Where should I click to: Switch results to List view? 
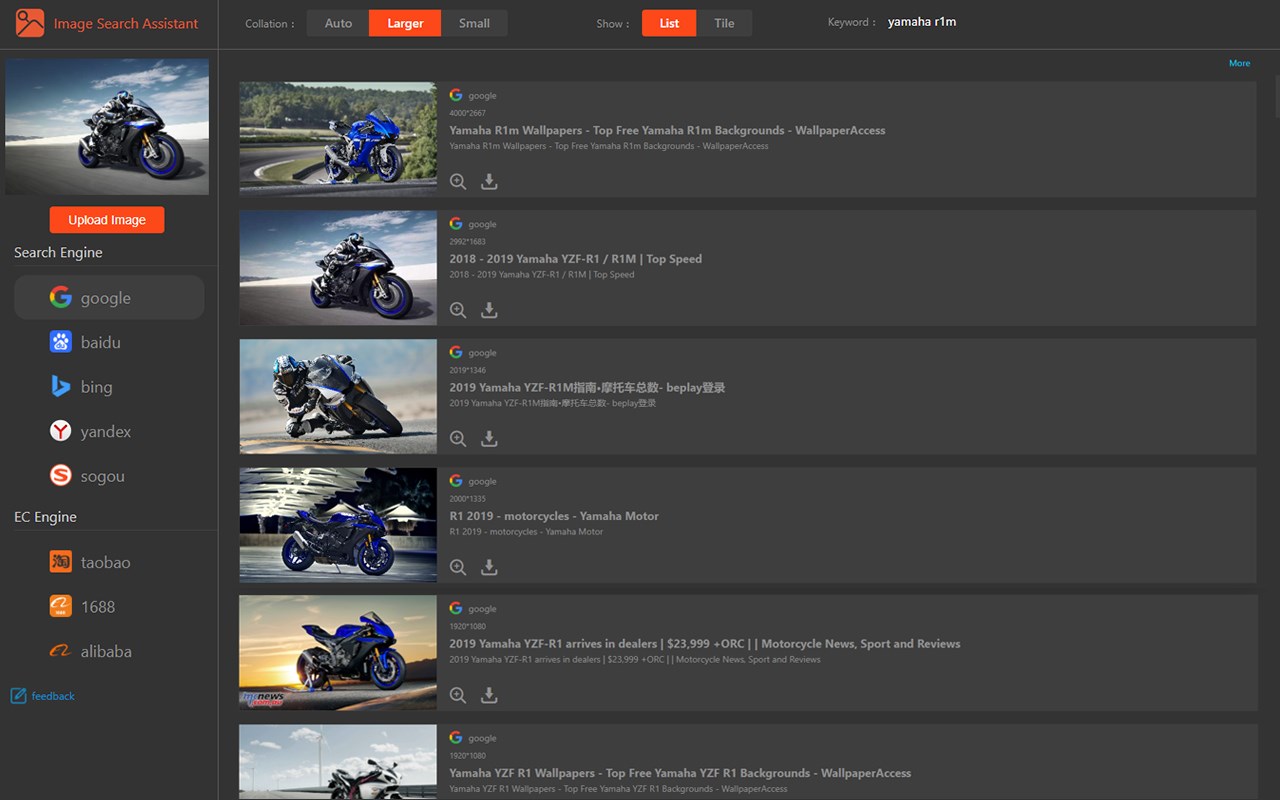[x=670, y=23]
